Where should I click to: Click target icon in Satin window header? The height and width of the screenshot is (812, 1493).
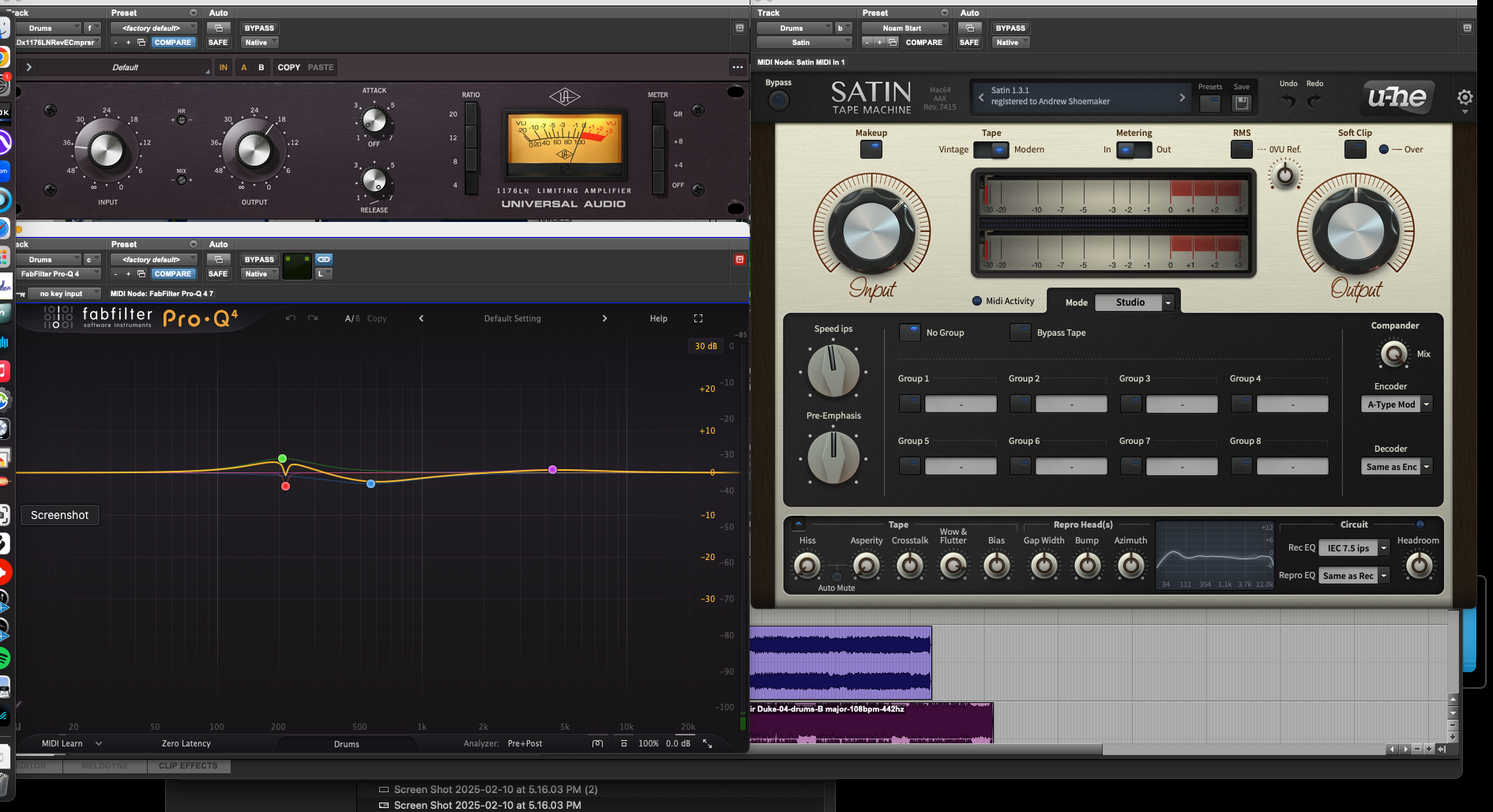pyautogui.click(x=1467, y=28)
